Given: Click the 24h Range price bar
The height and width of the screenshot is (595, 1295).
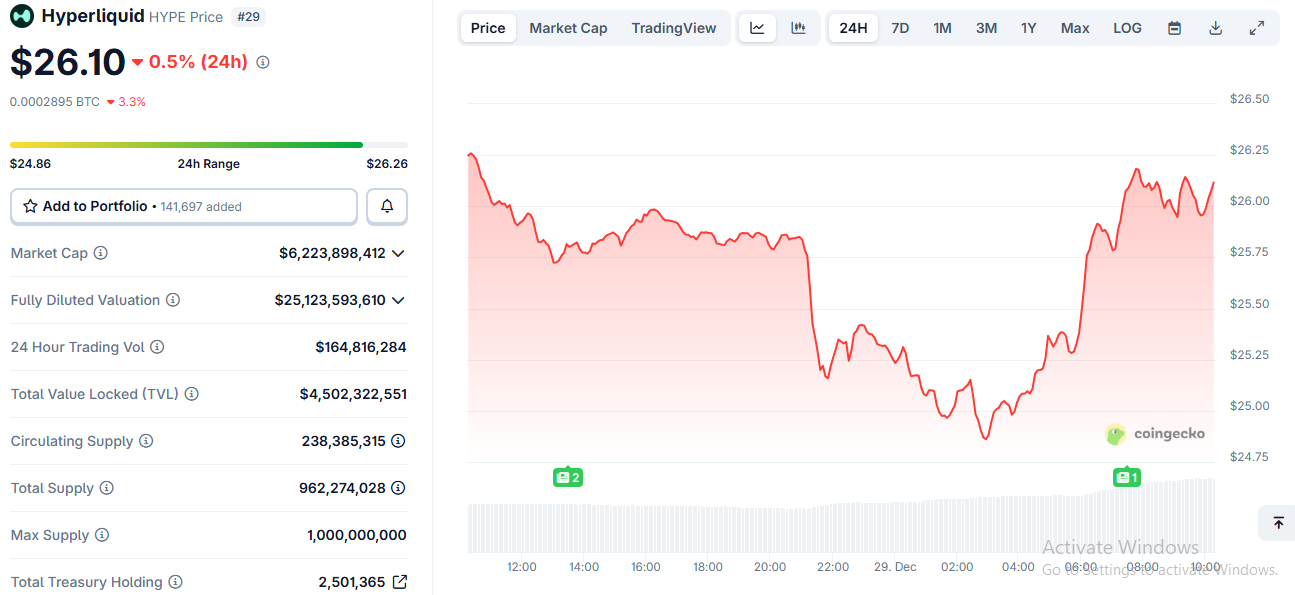Looking at the screenshot, I should click(208, 144).
